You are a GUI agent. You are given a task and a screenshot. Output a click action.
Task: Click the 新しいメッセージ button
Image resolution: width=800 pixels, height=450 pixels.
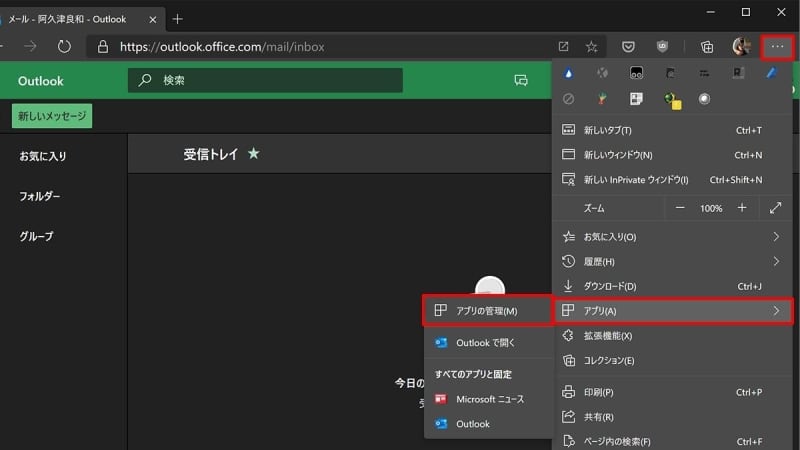[x=52, y=116]
